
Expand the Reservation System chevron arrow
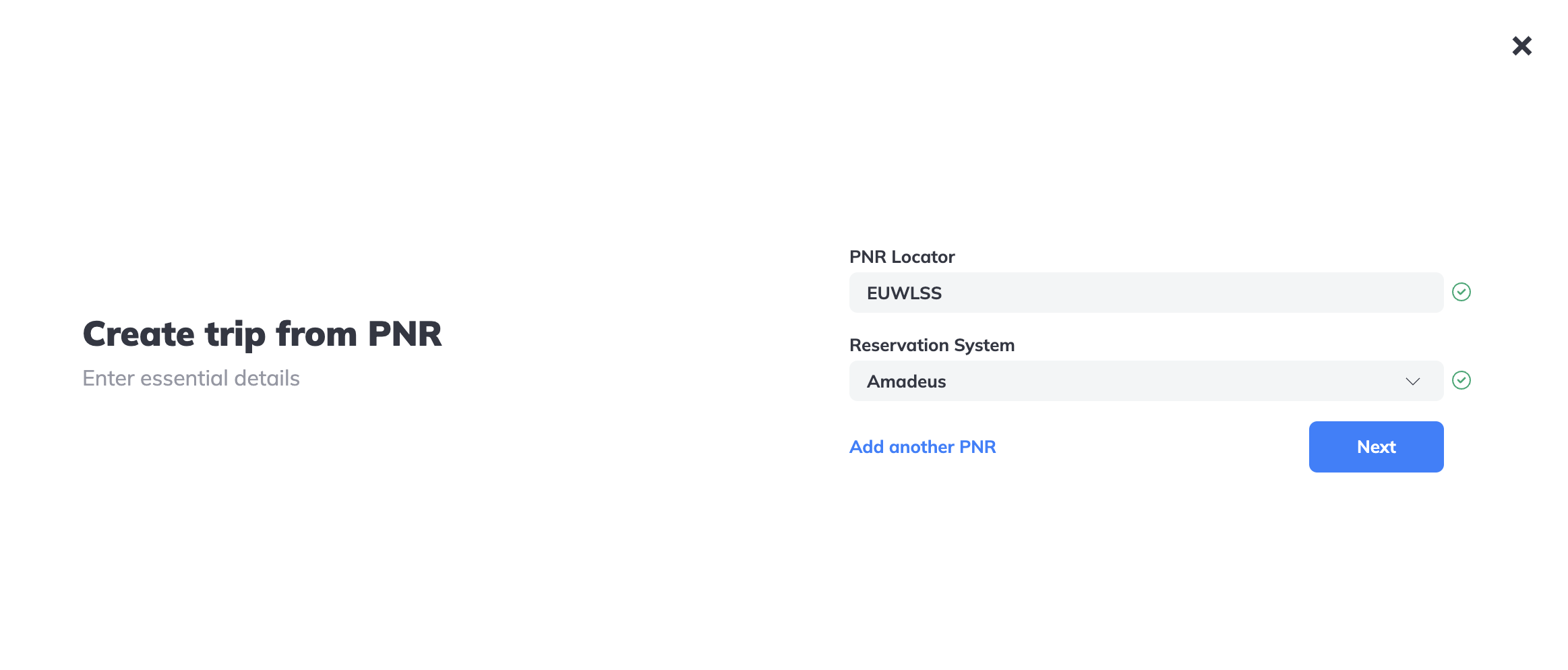(1412, 382)
